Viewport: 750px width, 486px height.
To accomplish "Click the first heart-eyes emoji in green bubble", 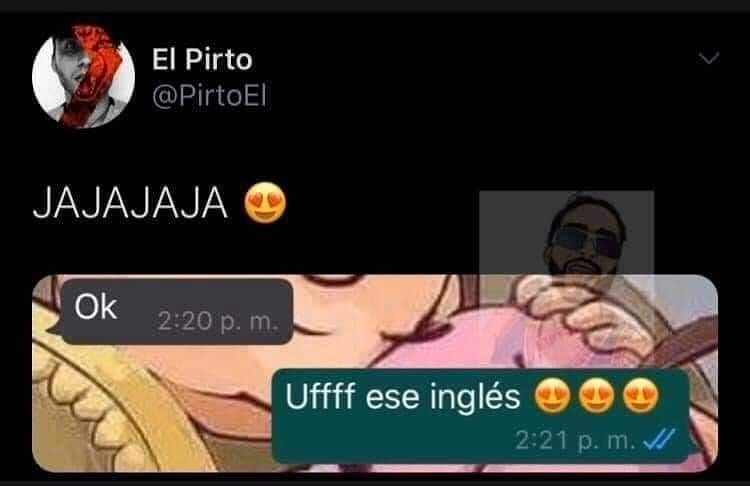I will coord(552,396).
